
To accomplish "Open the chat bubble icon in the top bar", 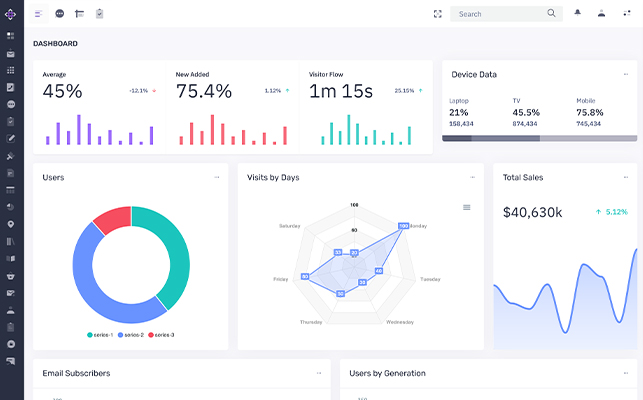I will 60,14.
